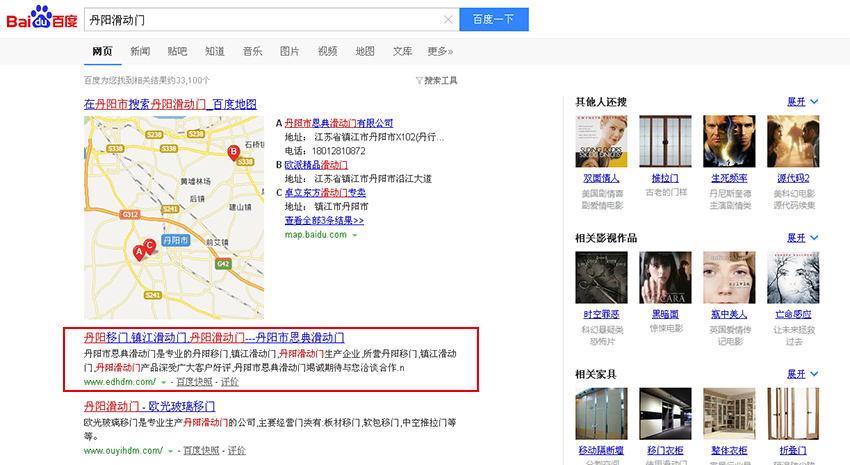Viewport: 850px width, 465px height.
Task: Open 丹阳市恩典滑动门有限公司 map result
Action: (x=339, y=123)
